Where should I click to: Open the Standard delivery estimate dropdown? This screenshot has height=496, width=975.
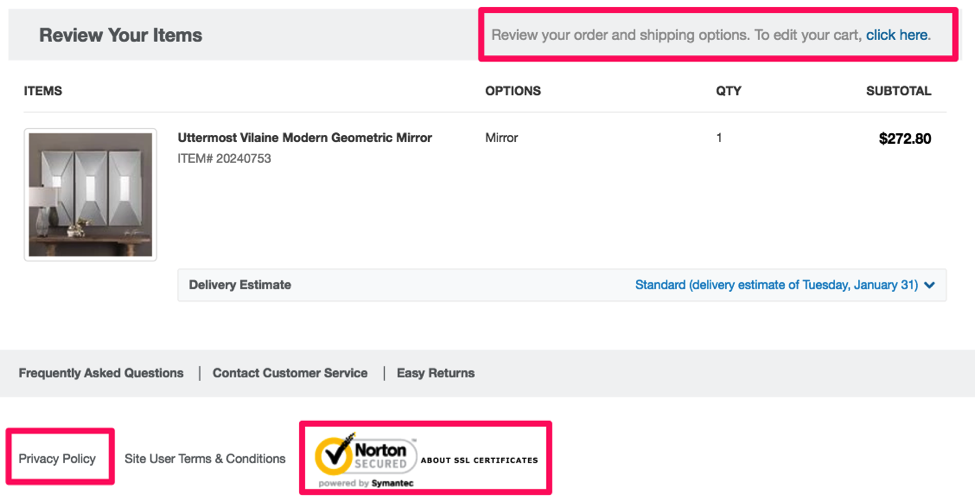click(x=776, y=285)
